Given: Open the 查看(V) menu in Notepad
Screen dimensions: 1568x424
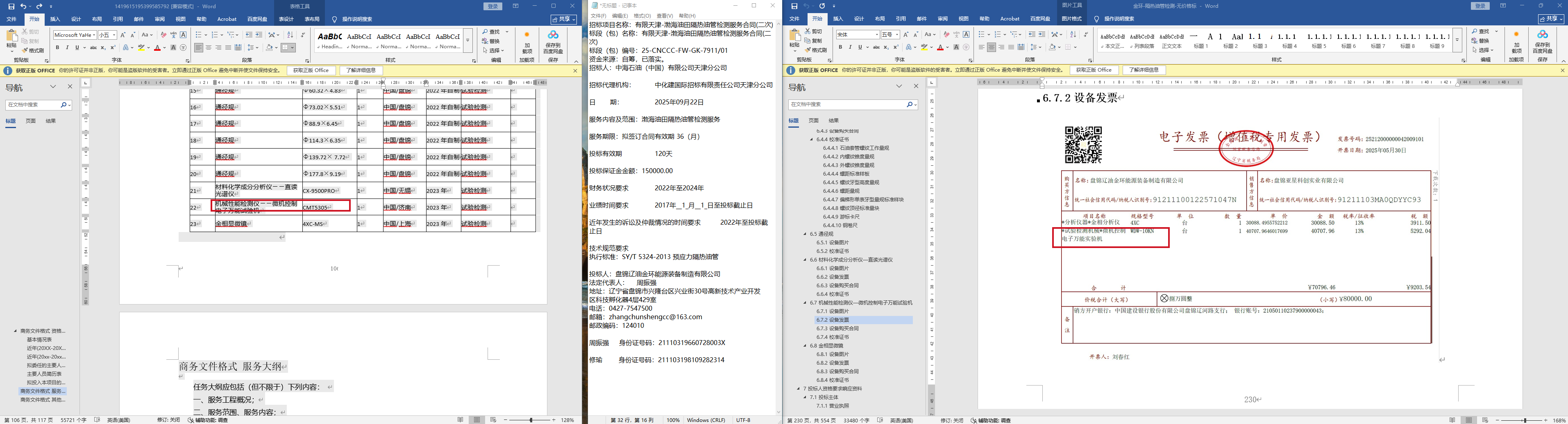Looking at the screenshot, I should pos(665,16).
